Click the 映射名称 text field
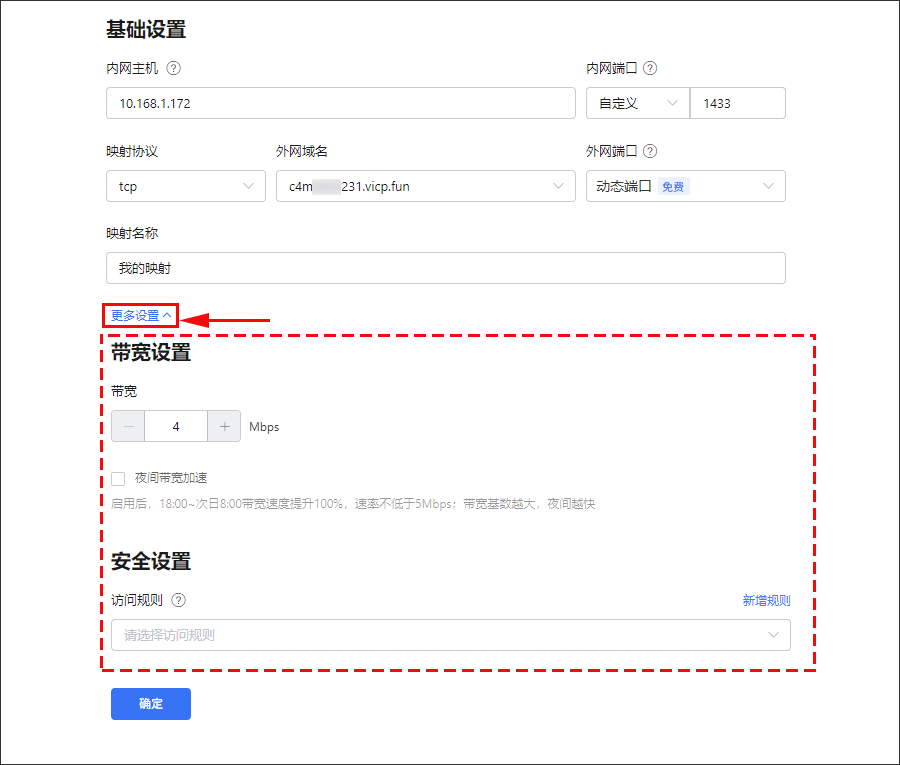The image size is (900, 765). (x=445, y=268)
